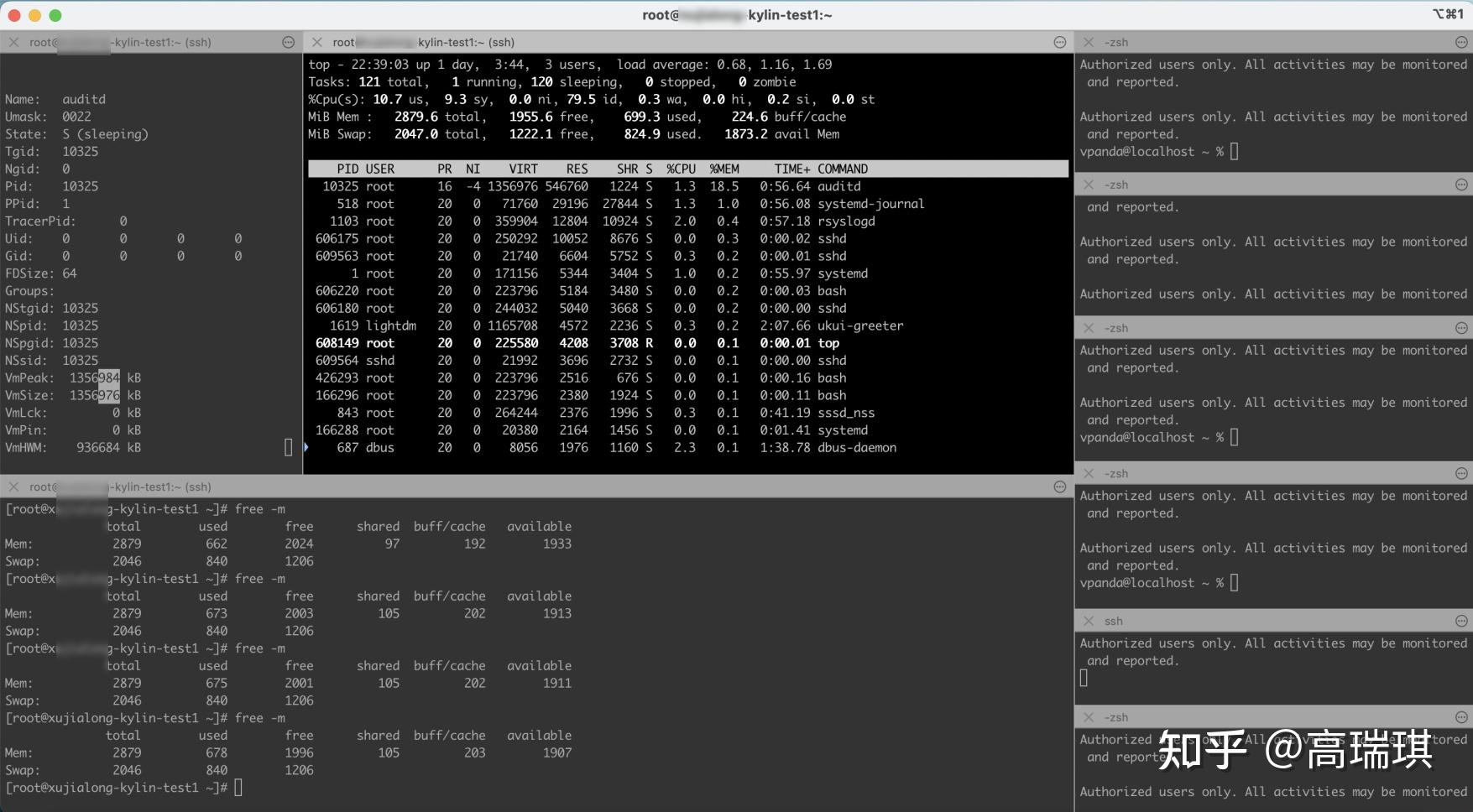Image resolution: width=1473 pixels, height=812 pixels.
Task: Focus the last shell prompt in the free -m pane
Action: (238, 788)
